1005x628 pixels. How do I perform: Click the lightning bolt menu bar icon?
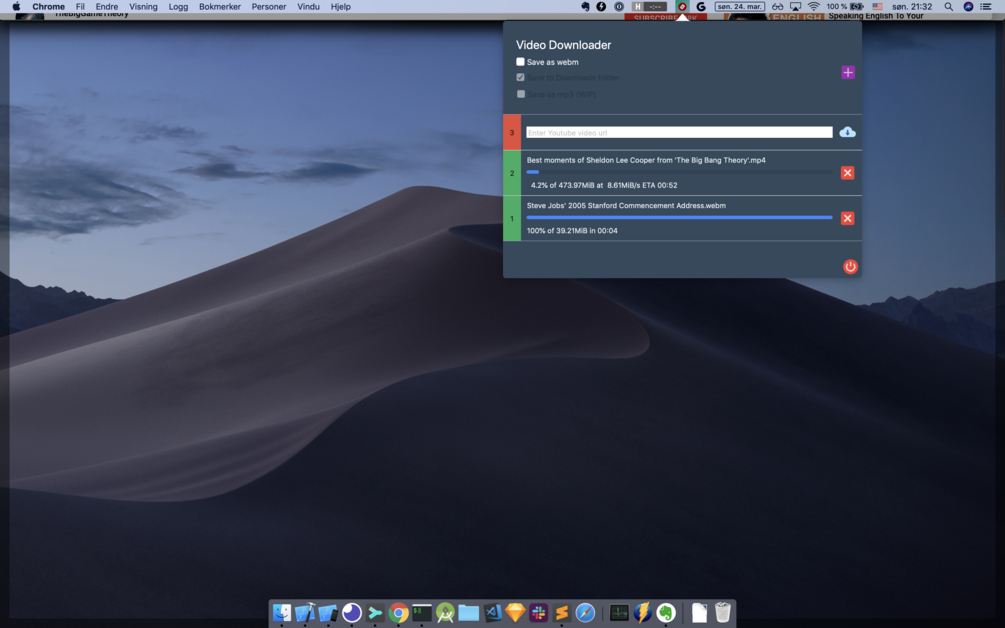tap(601, 6)
